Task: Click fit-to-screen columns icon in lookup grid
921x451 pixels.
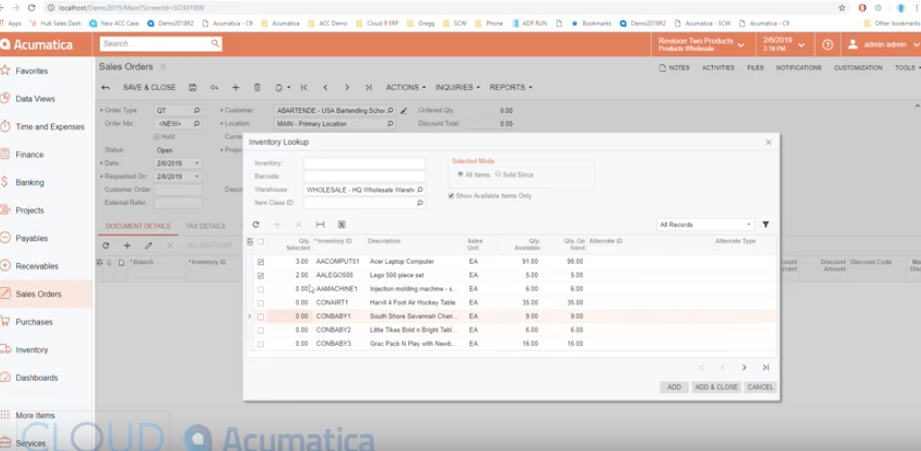Action: click(x=320, y=224)
